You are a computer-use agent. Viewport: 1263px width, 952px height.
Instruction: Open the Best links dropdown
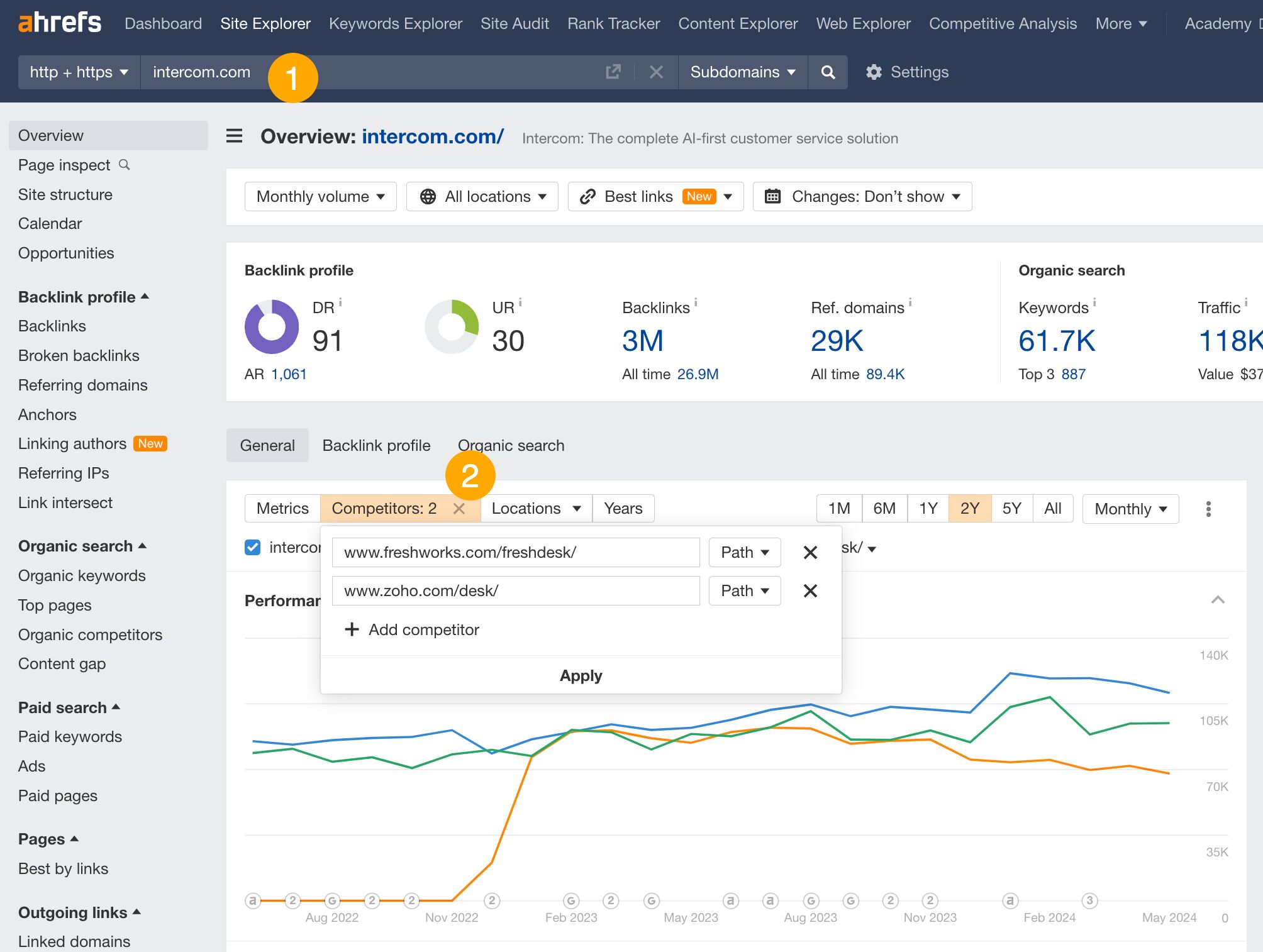(x=656, y=197)
